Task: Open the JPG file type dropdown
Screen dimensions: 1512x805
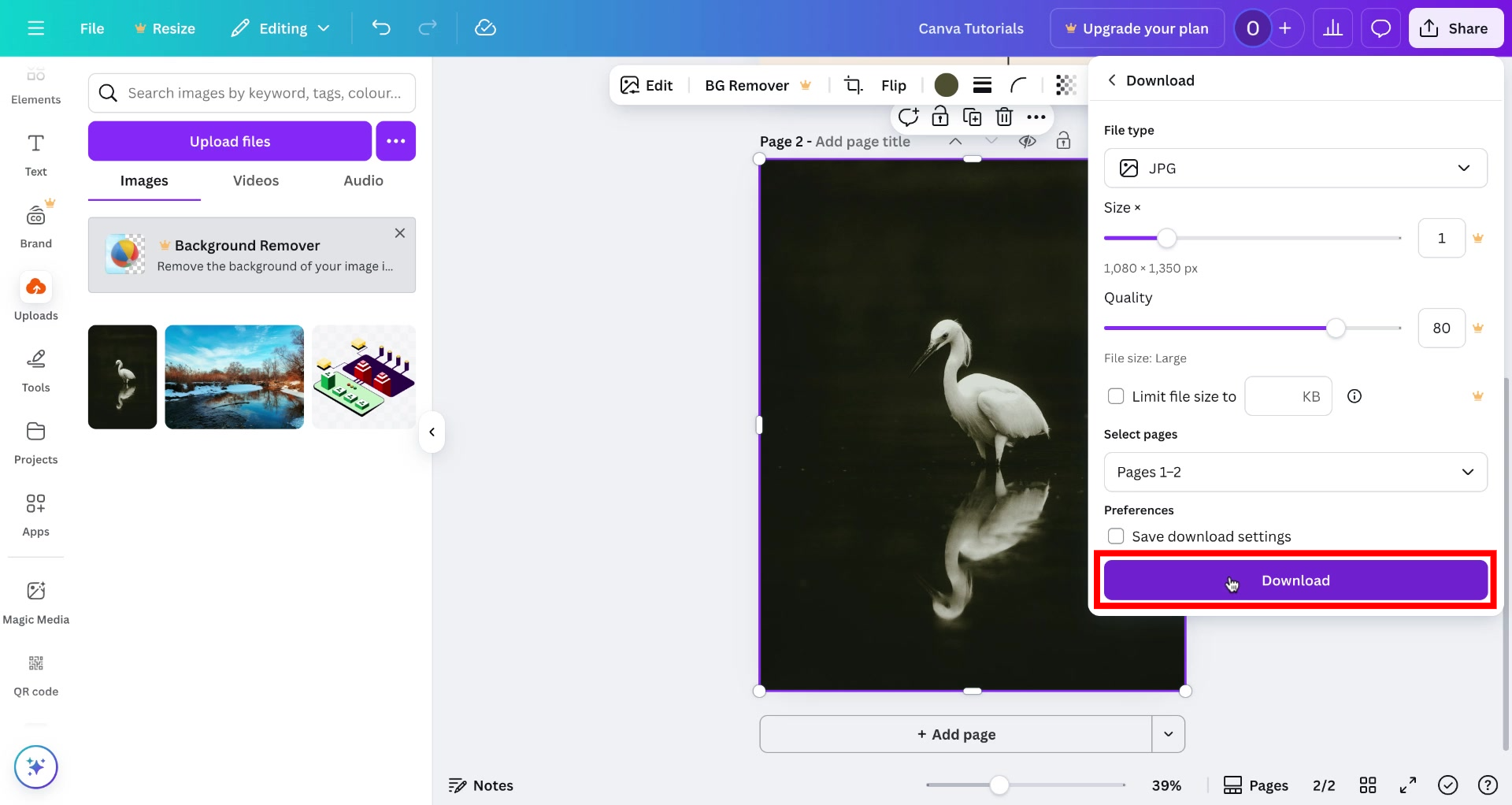Action: tap(1295, 168)
